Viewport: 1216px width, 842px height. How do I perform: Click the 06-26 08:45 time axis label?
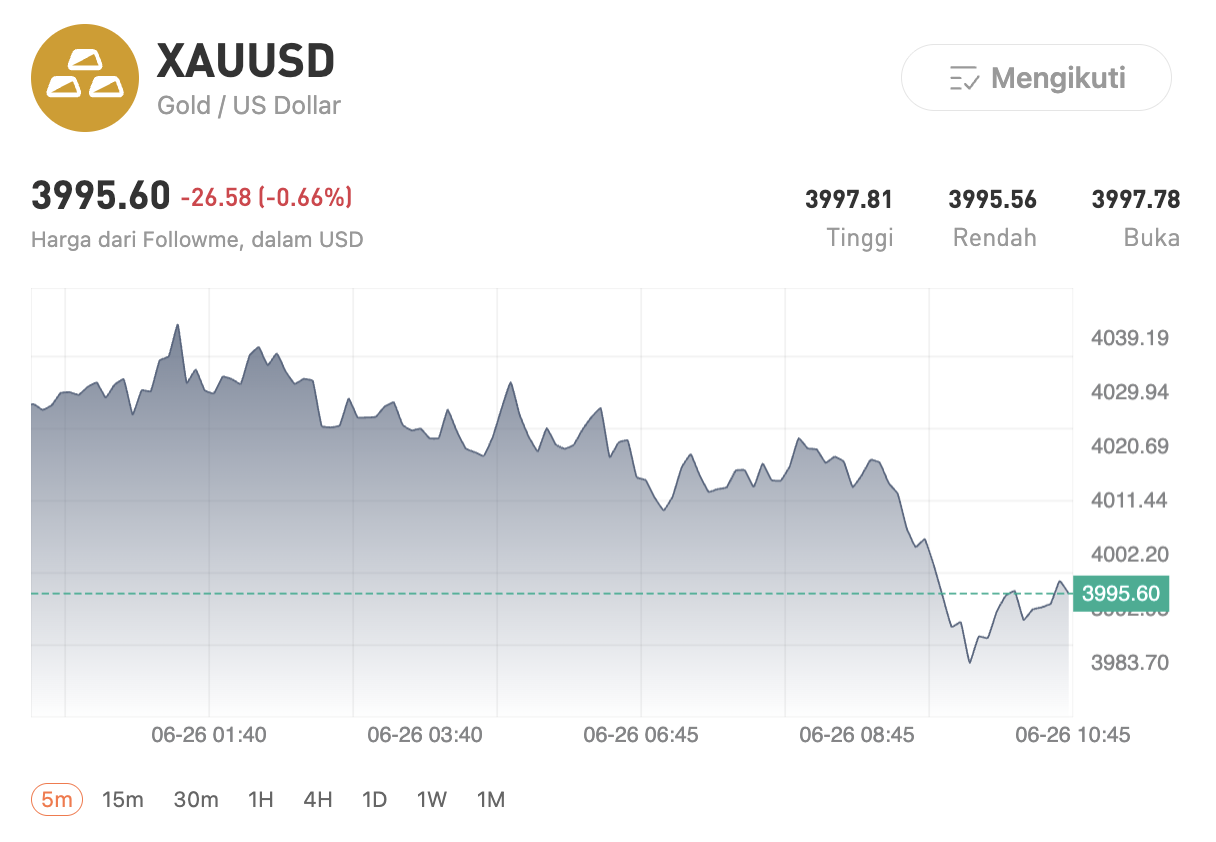pyautogui.click(x=857, y=735)
